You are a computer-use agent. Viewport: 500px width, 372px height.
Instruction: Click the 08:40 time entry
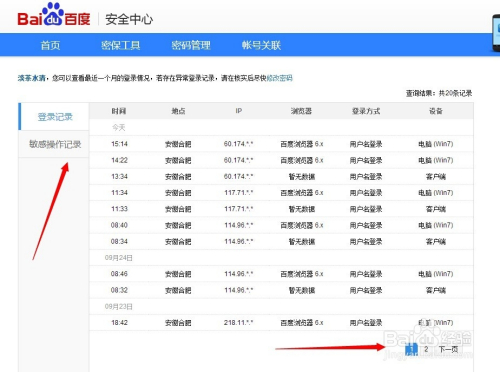119,225
